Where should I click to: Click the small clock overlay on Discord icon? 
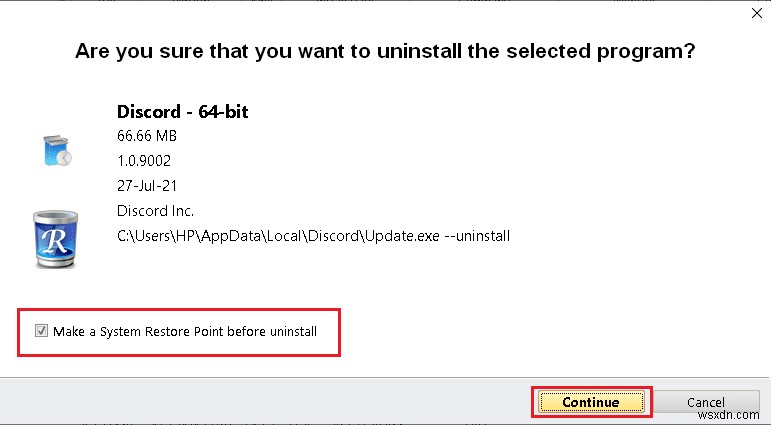(x=64, y=156)
